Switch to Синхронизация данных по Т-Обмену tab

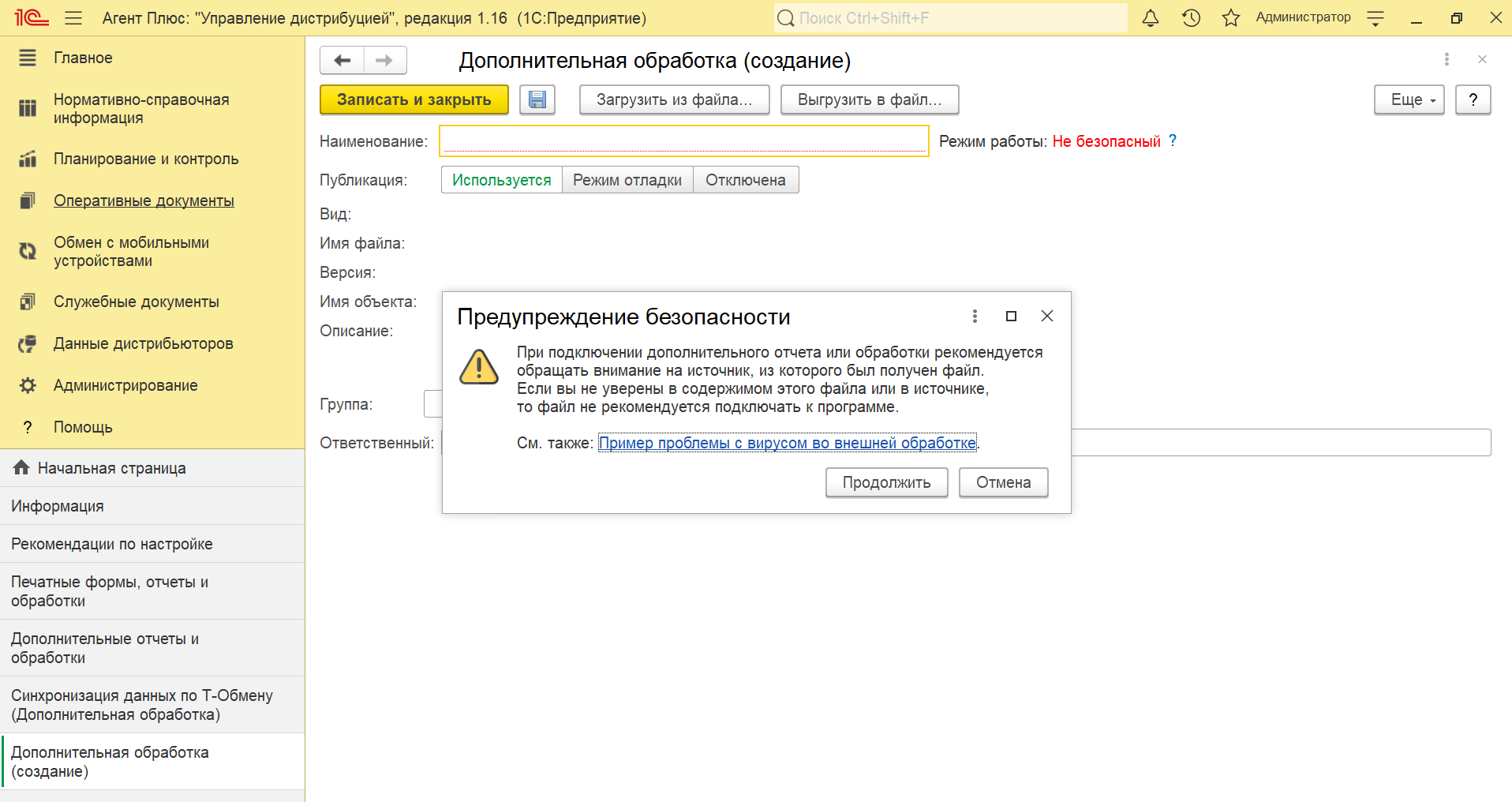point(152,705)
